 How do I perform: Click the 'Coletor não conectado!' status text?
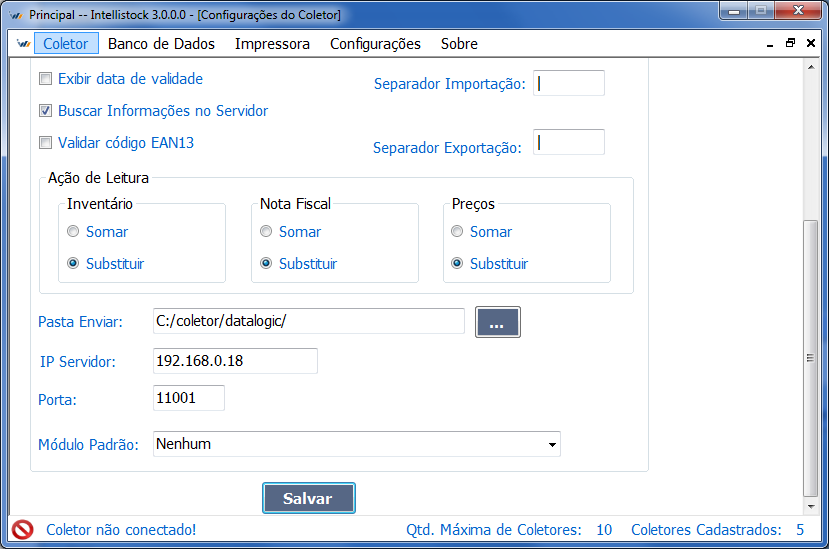[x=121, y=529]
